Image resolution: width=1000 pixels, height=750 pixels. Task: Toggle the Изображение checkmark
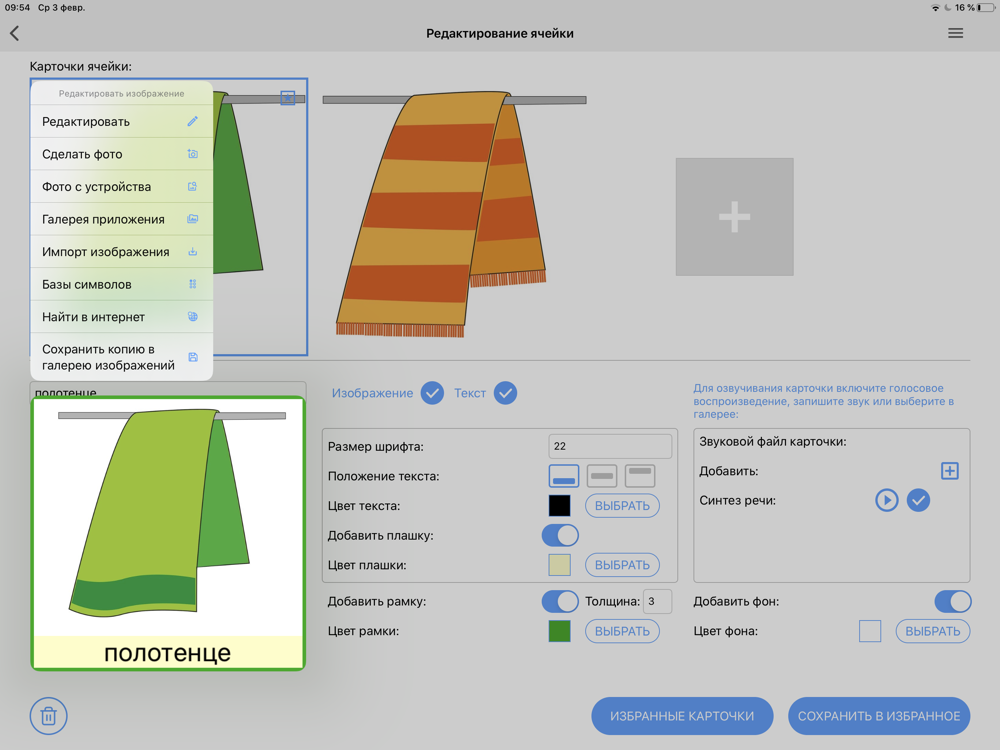(432, 393)
